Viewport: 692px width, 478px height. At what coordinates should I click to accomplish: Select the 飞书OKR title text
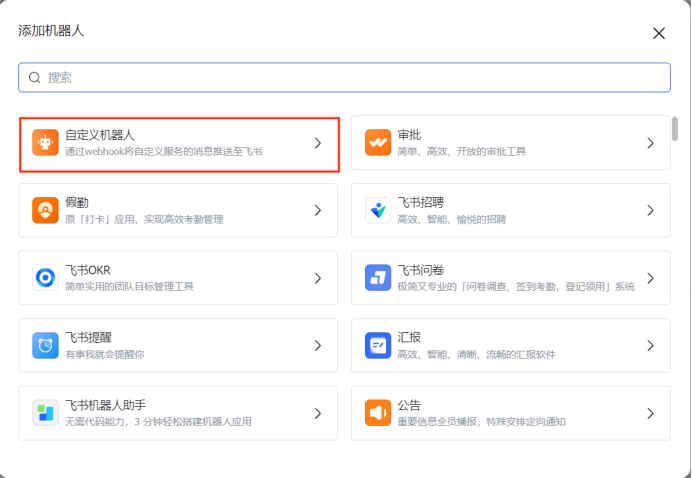[88, 270]
